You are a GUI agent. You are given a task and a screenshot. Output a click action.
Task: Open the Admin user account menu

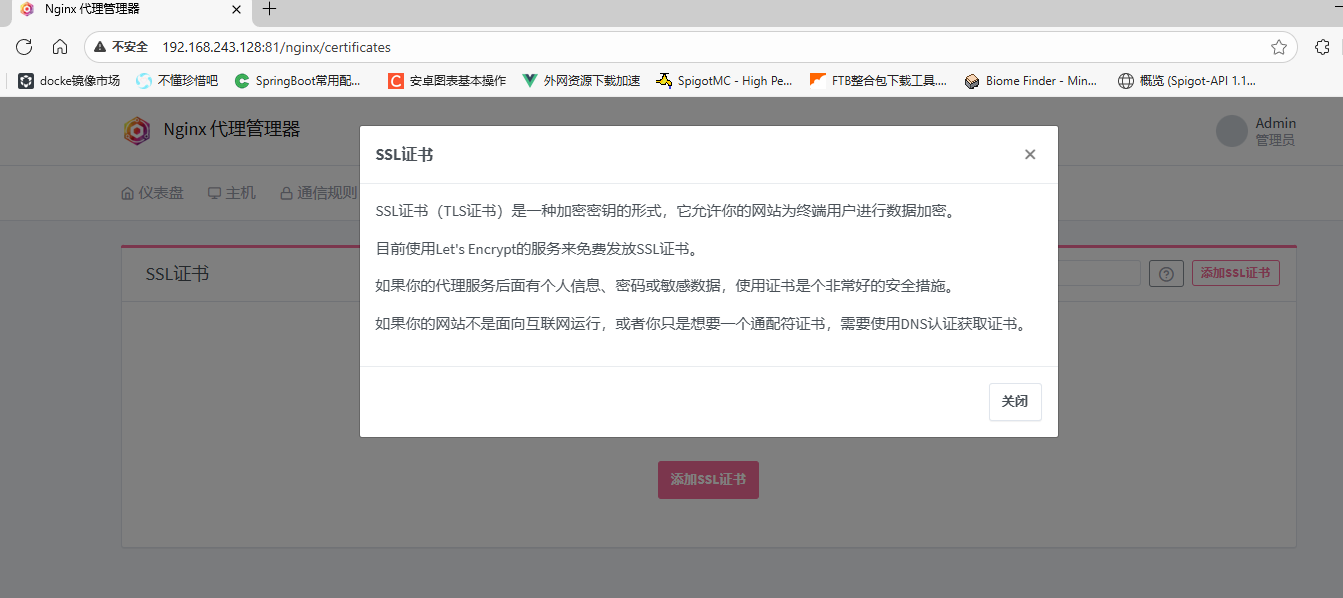click(x=1256, y=131)
